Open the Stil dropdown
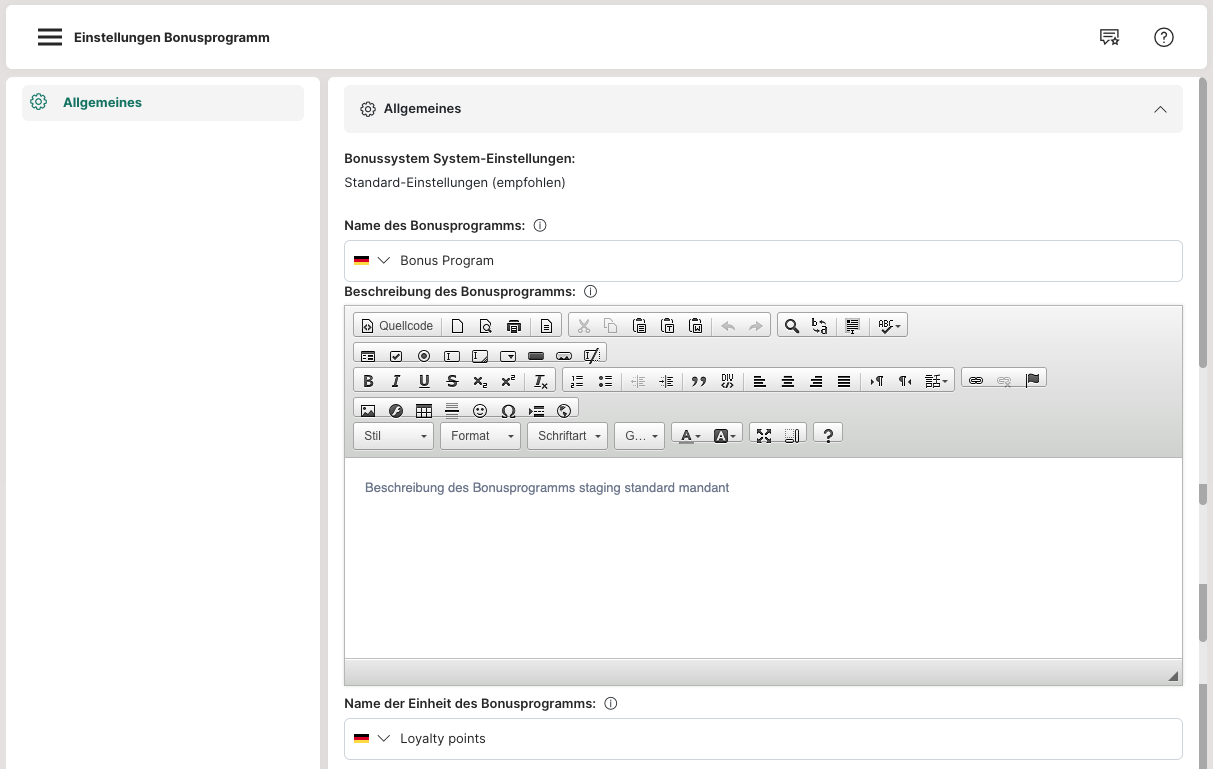 [393, 436]
